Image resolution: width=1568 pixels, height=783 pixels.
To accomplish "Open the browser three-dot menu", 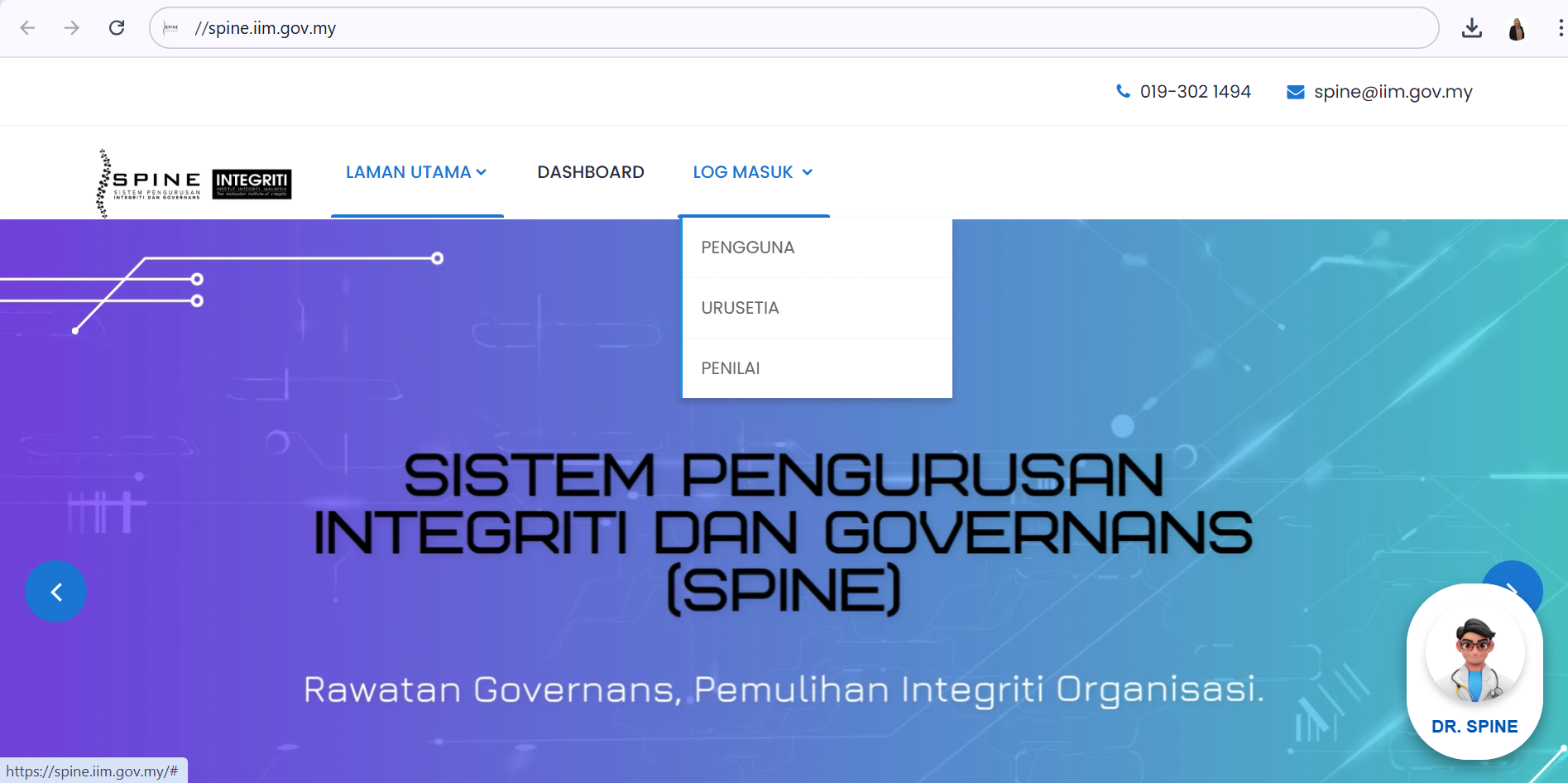I will [1560, 28].
